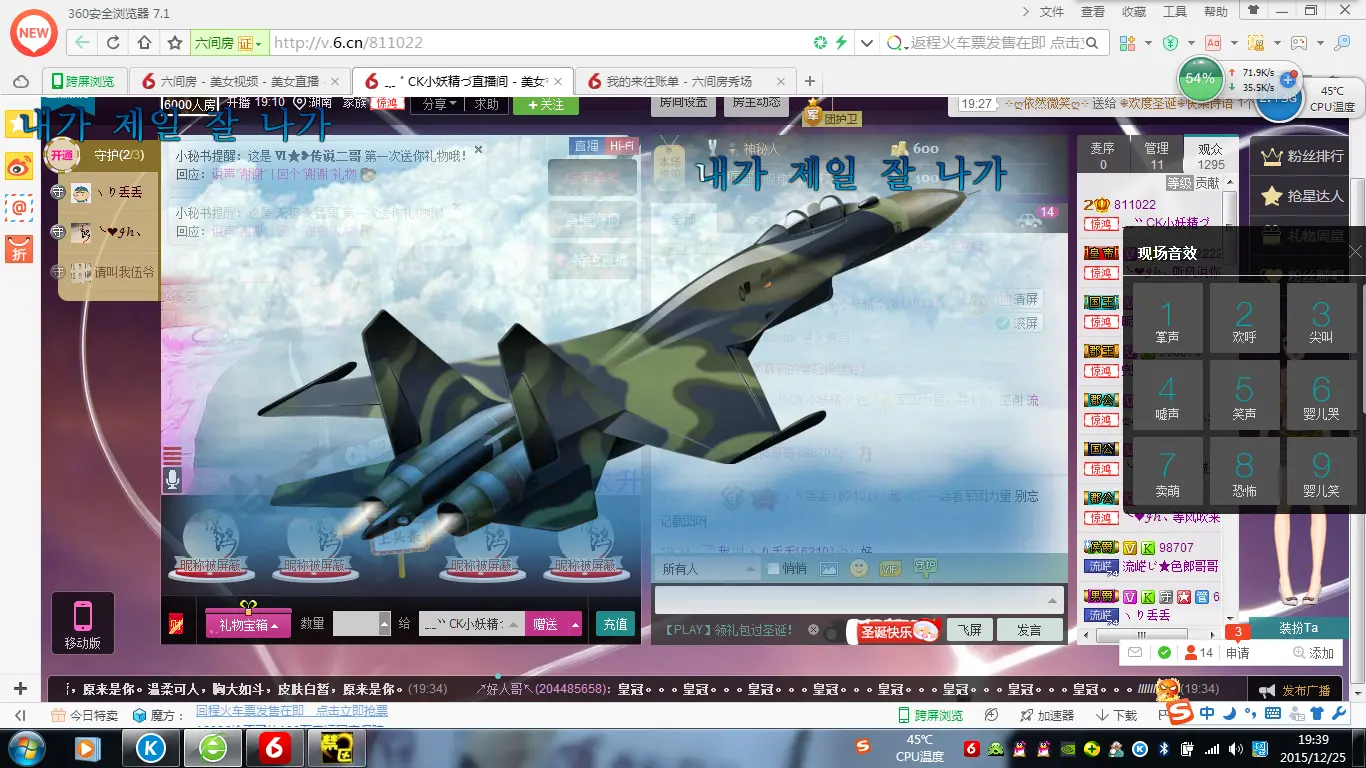The width and height of the screenshot is (1366, 768).
Task: Click the green online status check icon
Action: click(x=1164, y=653)
